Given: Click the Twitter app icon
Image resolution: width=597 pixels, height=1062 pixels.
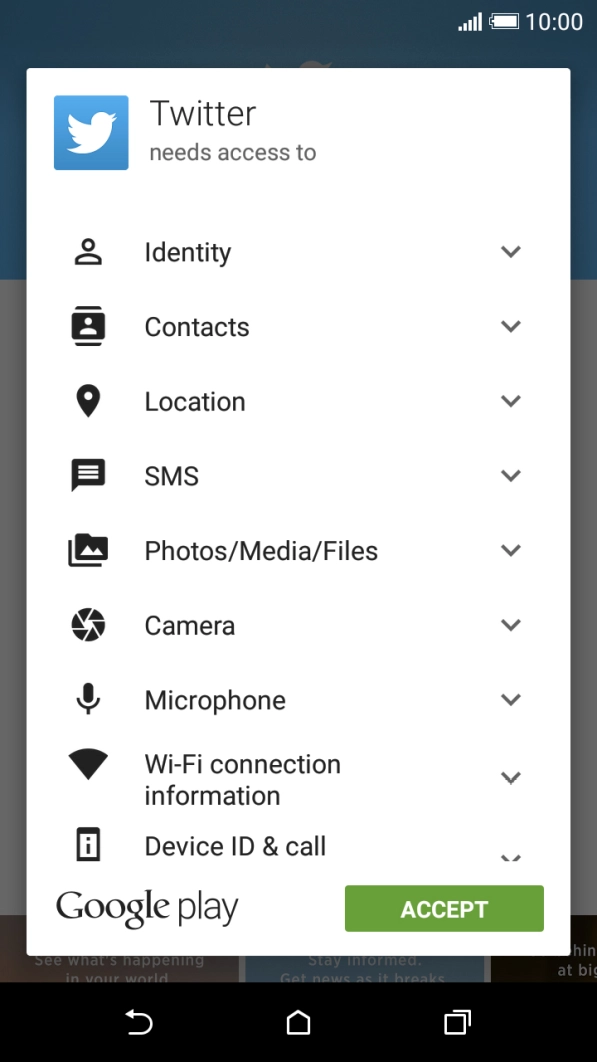Looking at the screenshot, I should 91,132.
